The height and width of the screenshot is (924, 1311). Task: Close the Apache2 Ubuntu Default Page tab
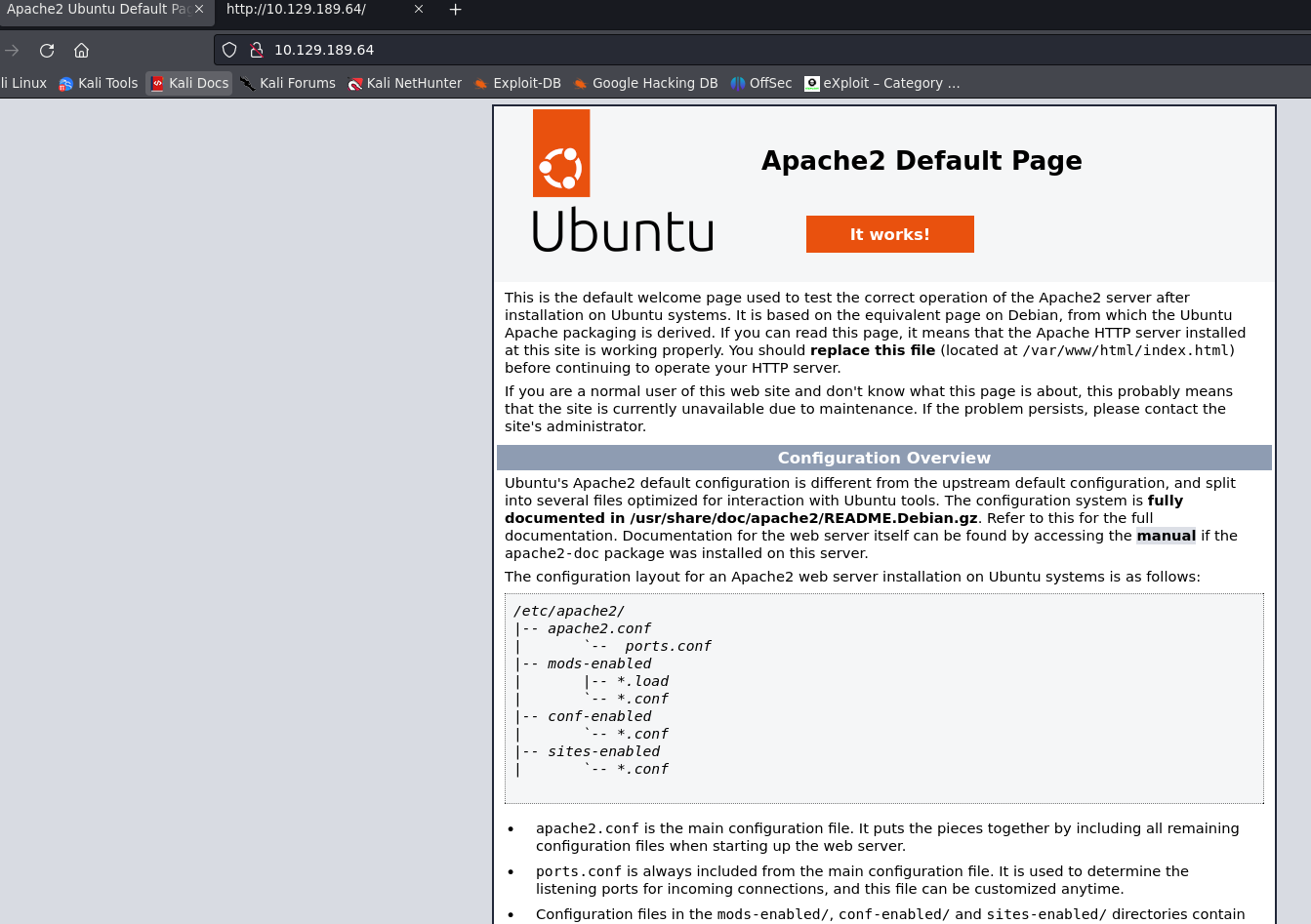point(199,10)
